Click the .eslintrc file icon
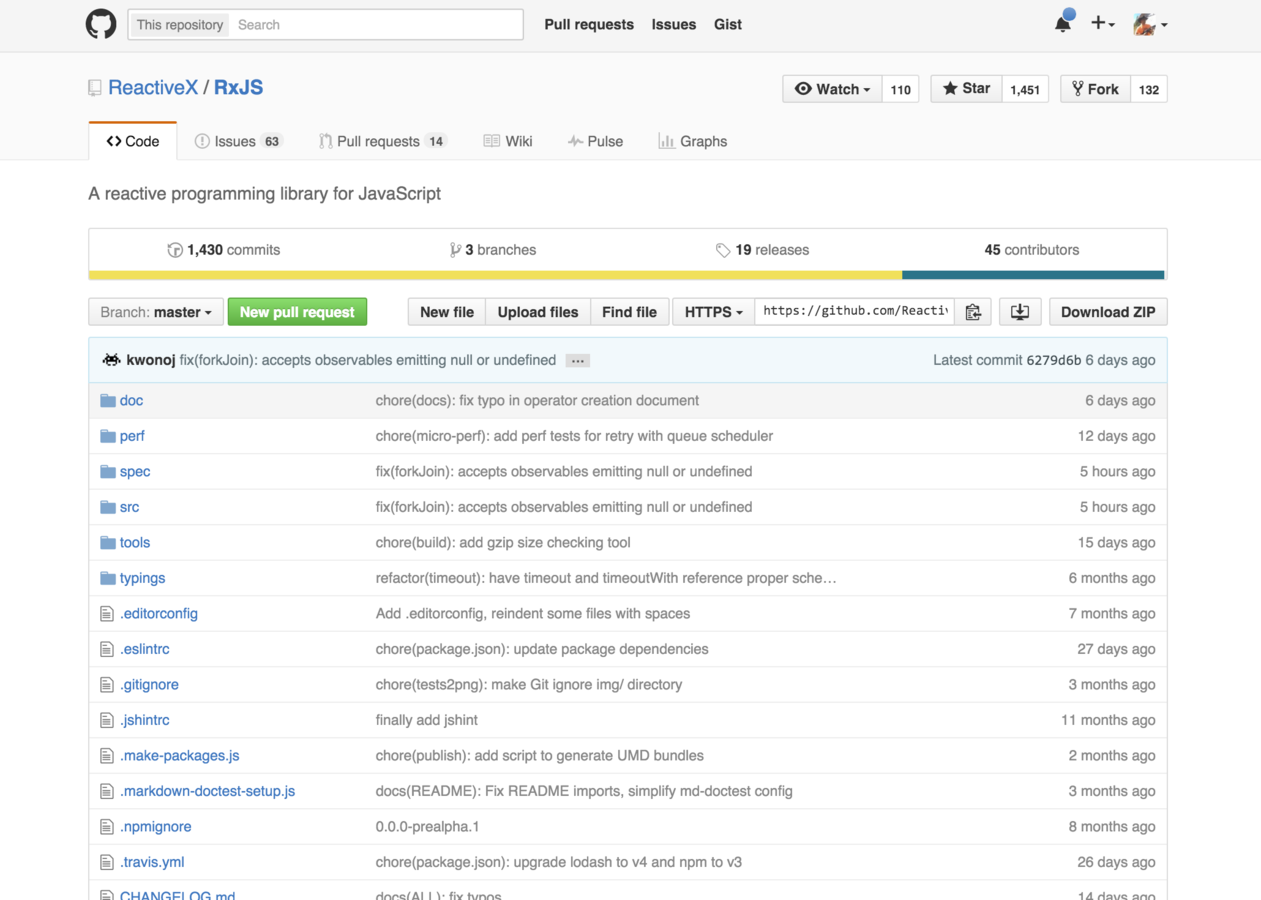Screen dimensions: 1261x900 107,649
